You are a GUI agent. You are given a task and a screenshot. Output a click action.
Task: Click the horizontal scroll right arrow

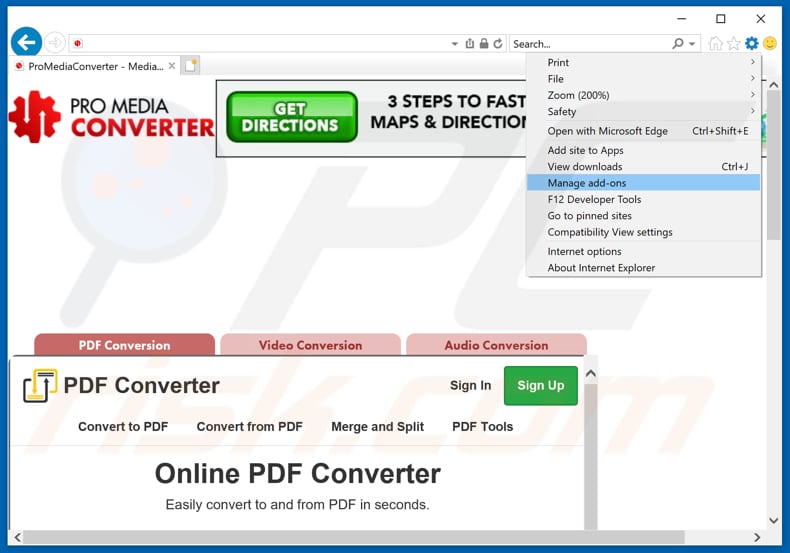(x=757, y=537)
